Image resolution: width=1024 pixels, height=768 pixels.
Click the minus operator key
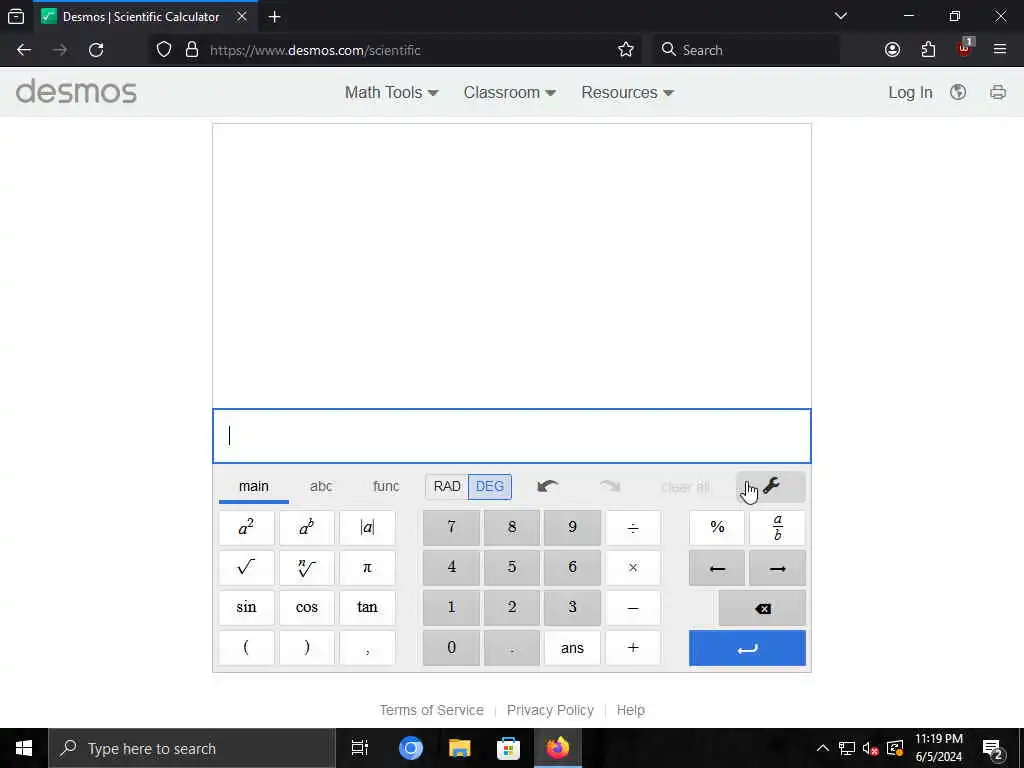[x=633, y=607]
